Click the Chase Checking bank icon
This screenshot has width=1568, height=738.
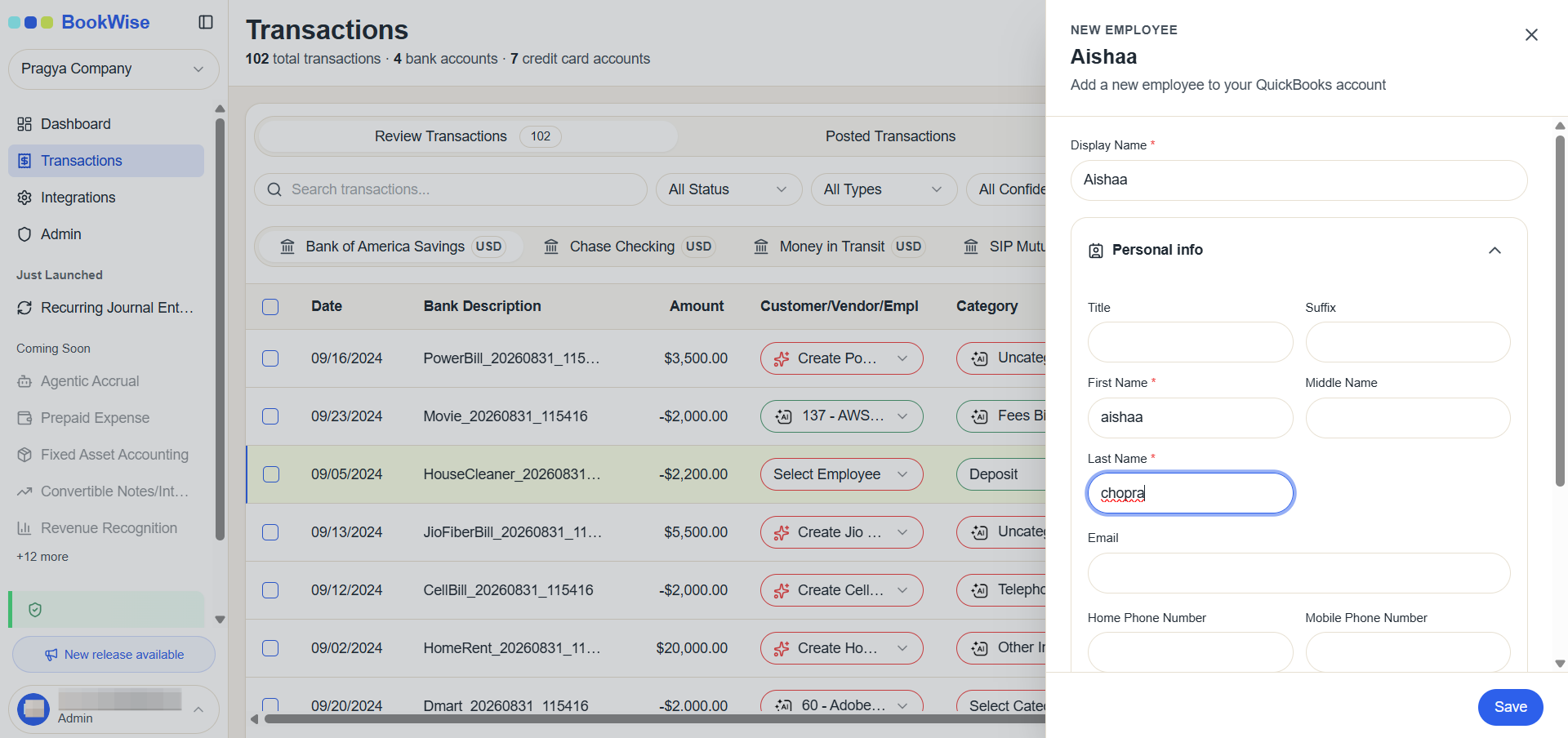coord(551,247)
